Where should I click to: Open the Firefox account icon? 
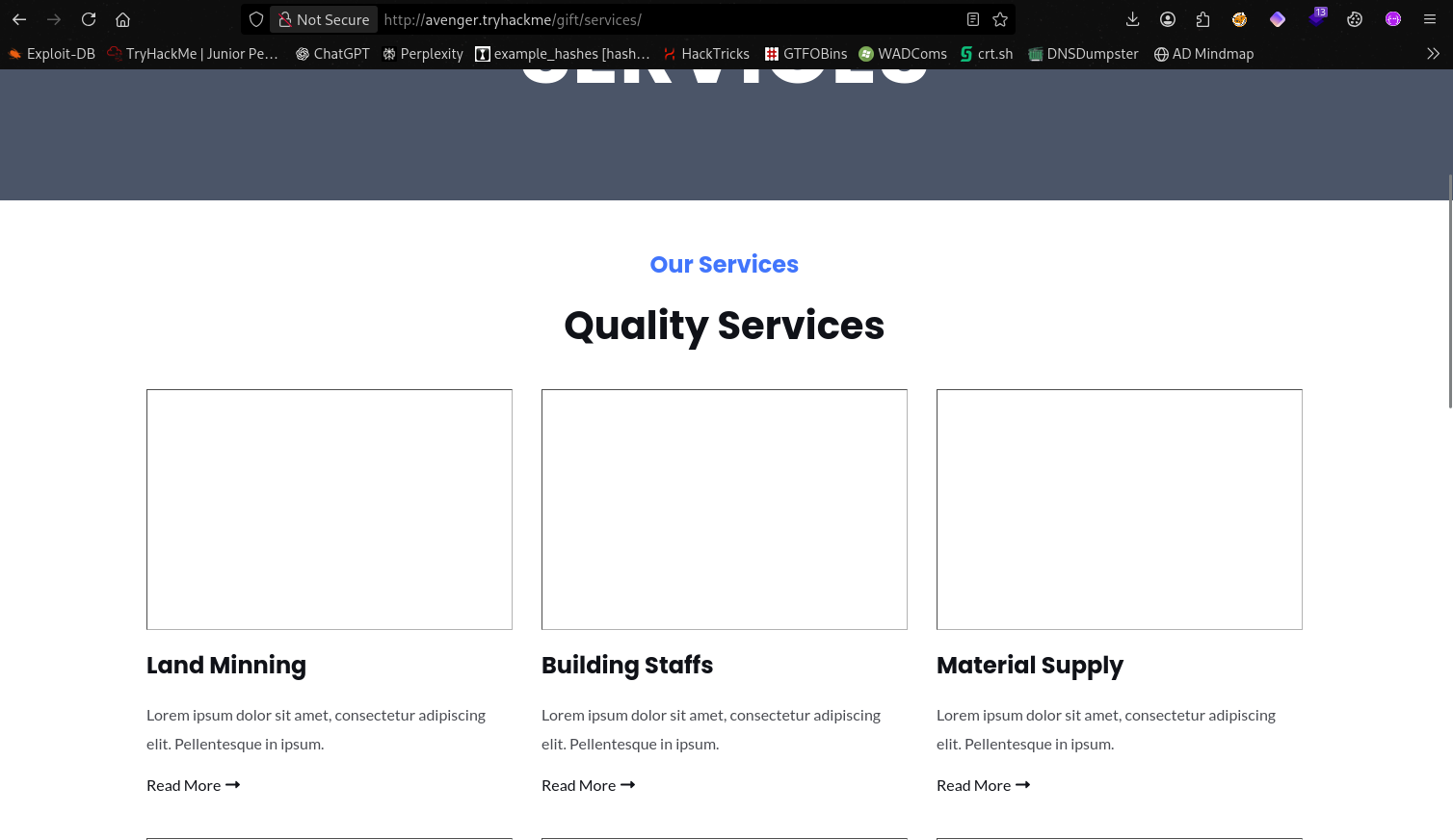pos(1168,19)
